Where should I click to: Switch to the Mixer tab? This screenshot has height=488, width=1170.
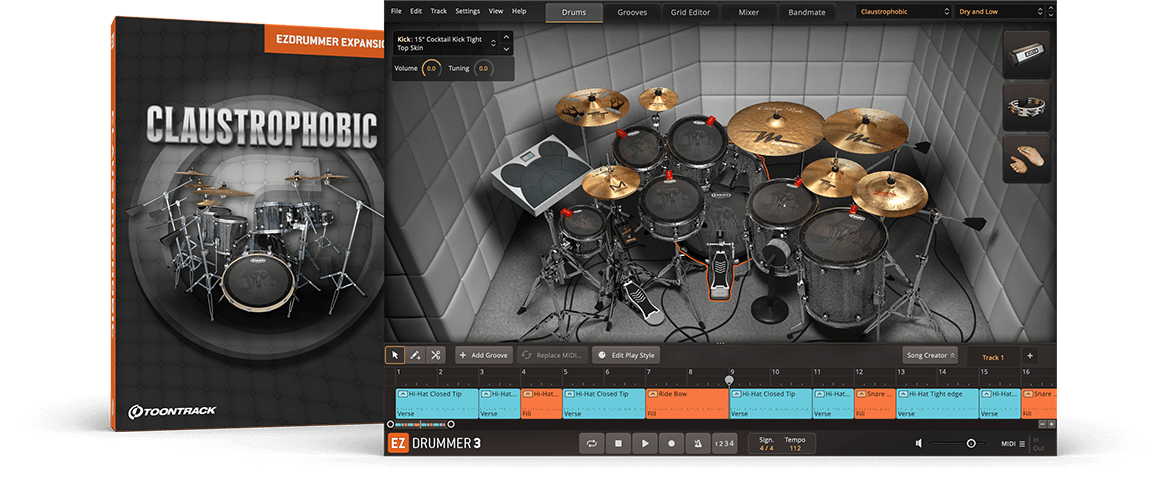click(x=748, y=12)
